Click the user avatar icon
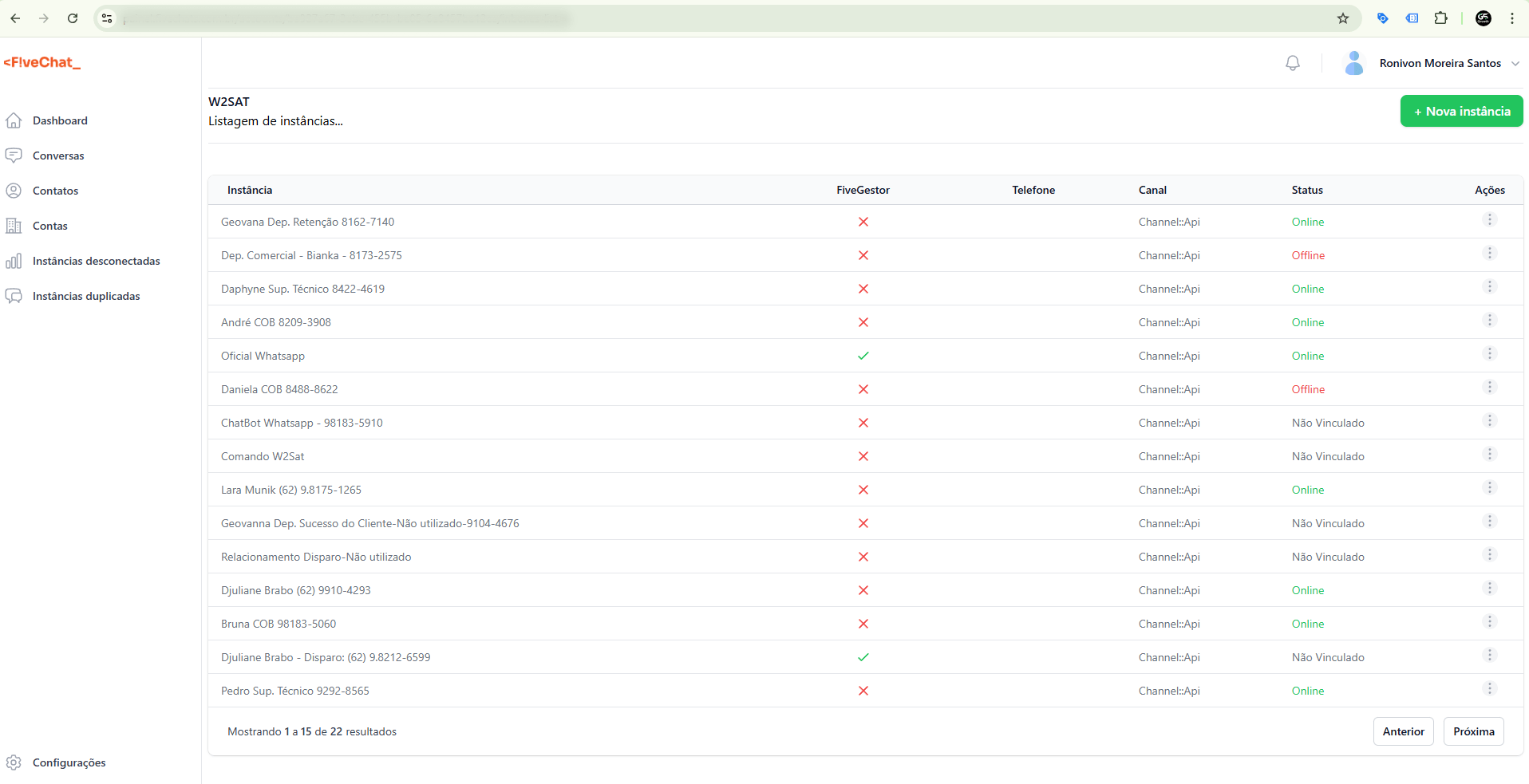The width and height of the screenshot is (1529, 784). pos(1354,63)
